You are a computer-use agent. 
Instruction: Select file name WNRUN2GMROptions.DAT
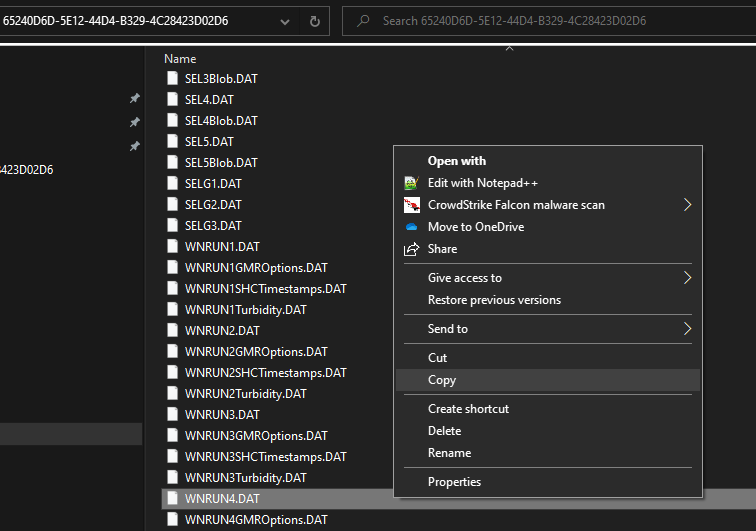[256, 352]
